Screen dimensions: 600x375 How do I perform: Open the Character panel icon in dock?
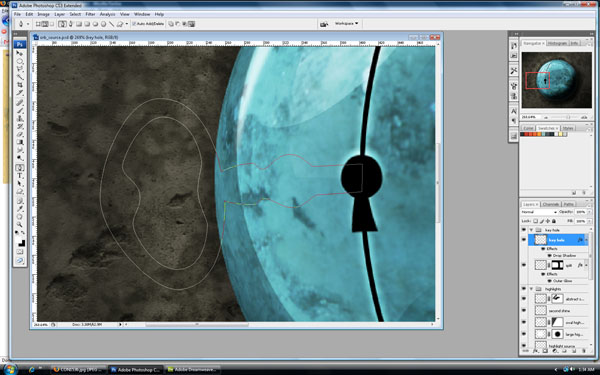pos(514,111)
